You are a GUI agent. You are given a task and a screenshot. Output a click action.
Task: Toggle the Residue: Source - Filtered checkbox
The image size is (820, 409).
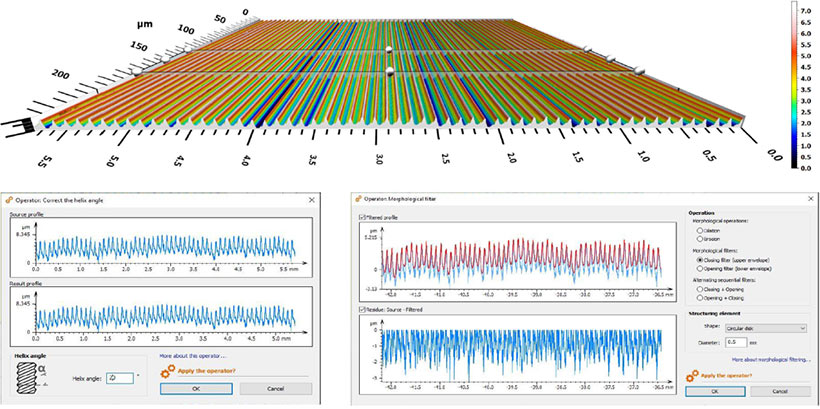pyautogui.click(x=361, y=311)
